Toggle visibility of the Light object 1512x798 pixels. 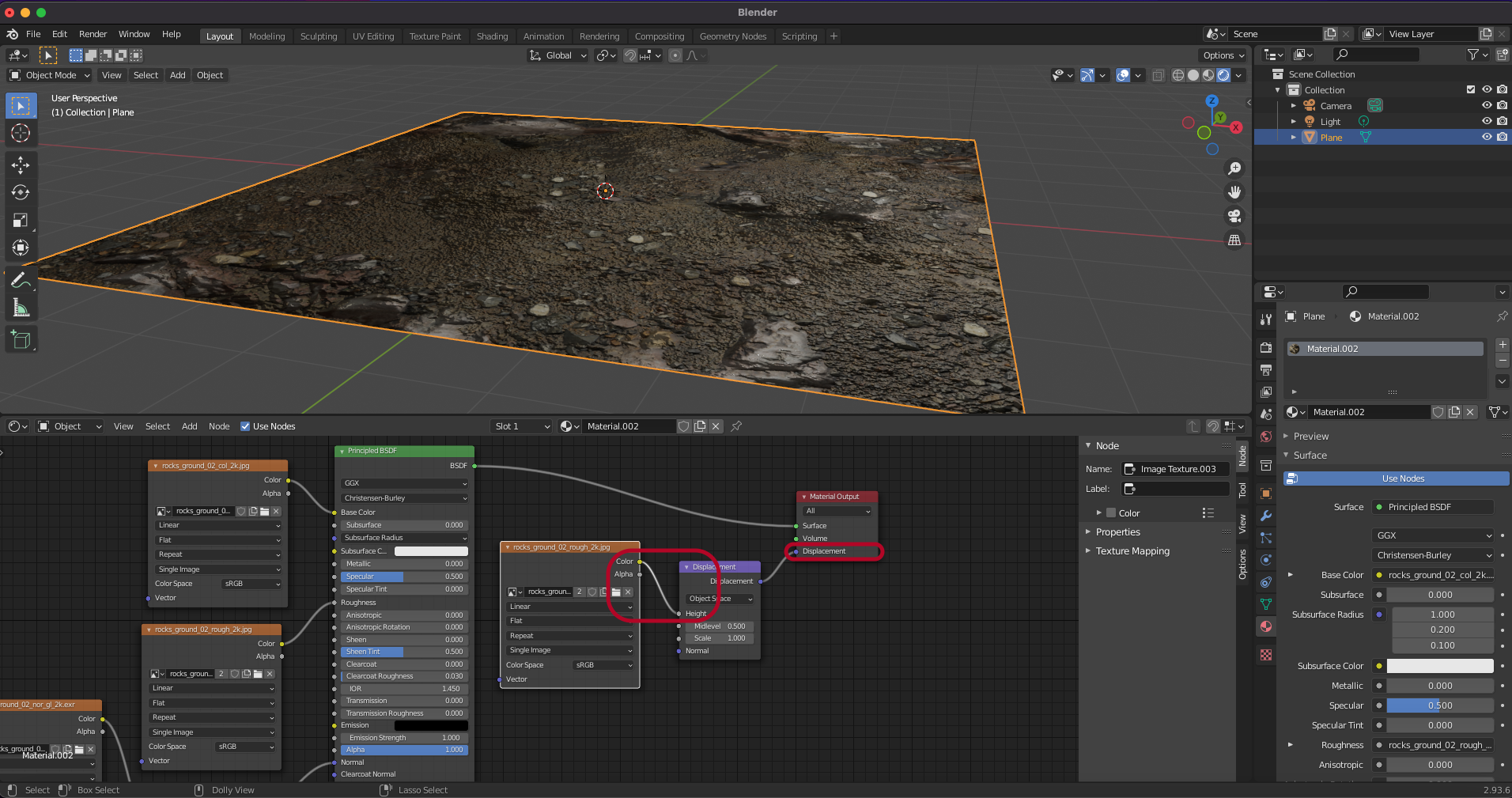tap(1487, 122)
